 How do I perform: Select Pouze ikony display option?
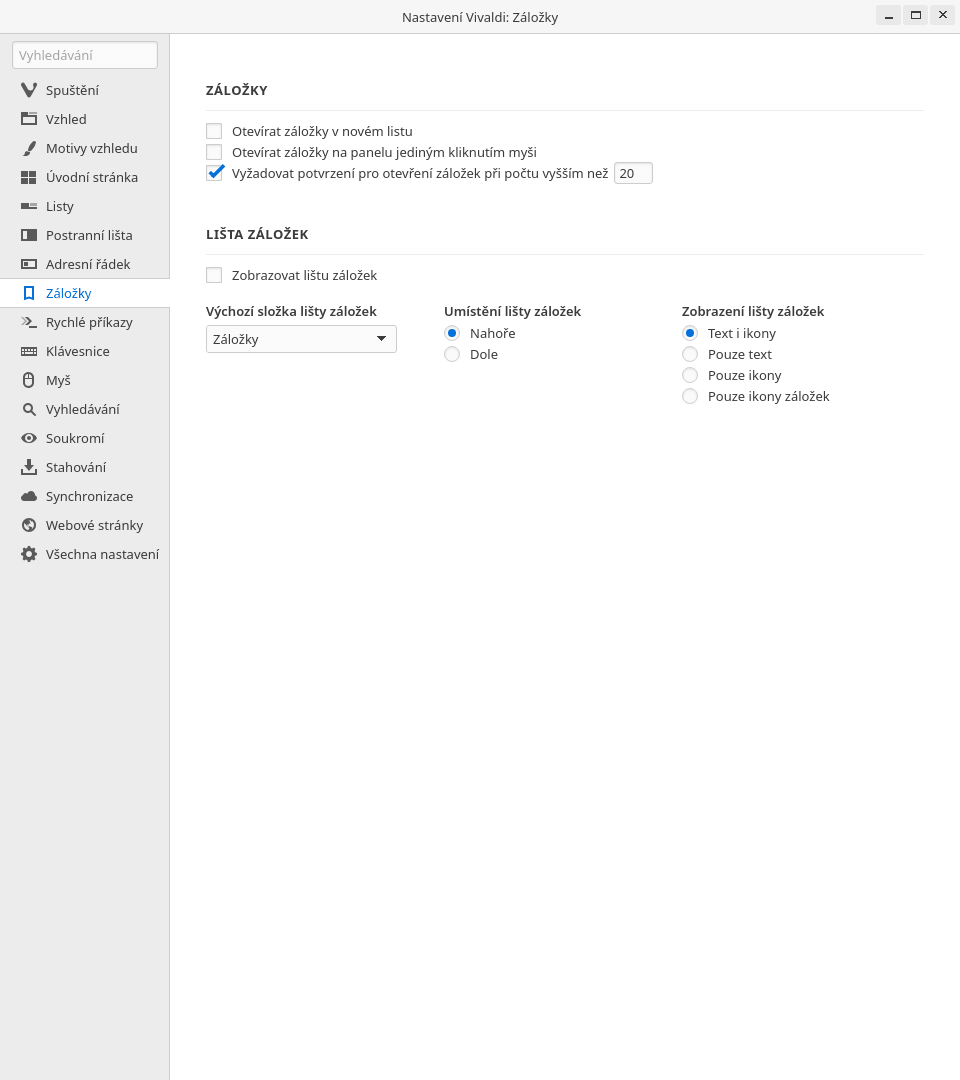[x=690, y=375]
